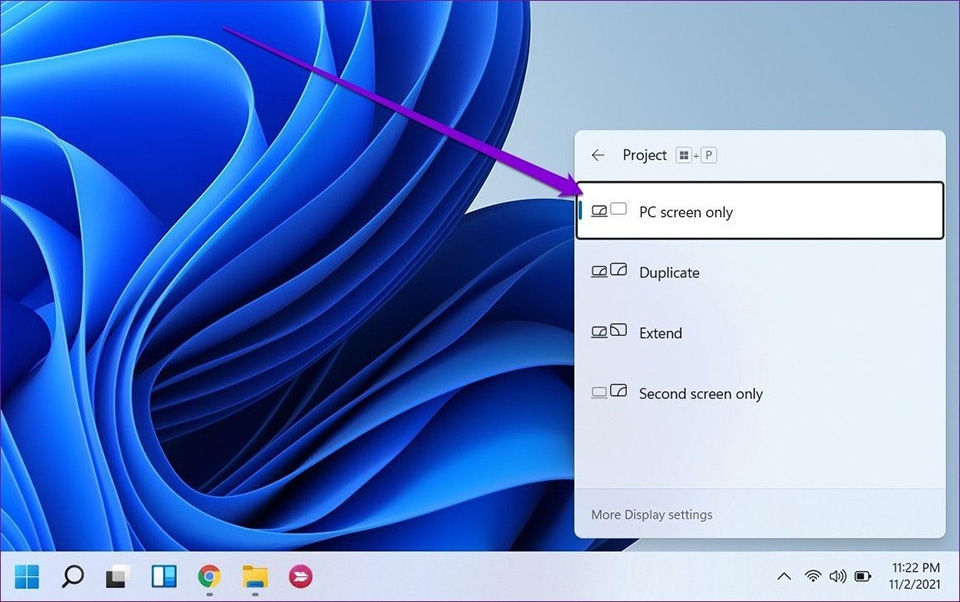Show hidden system tray icons
The width and height of the screenshot is (960, 602).
[784, 576]
